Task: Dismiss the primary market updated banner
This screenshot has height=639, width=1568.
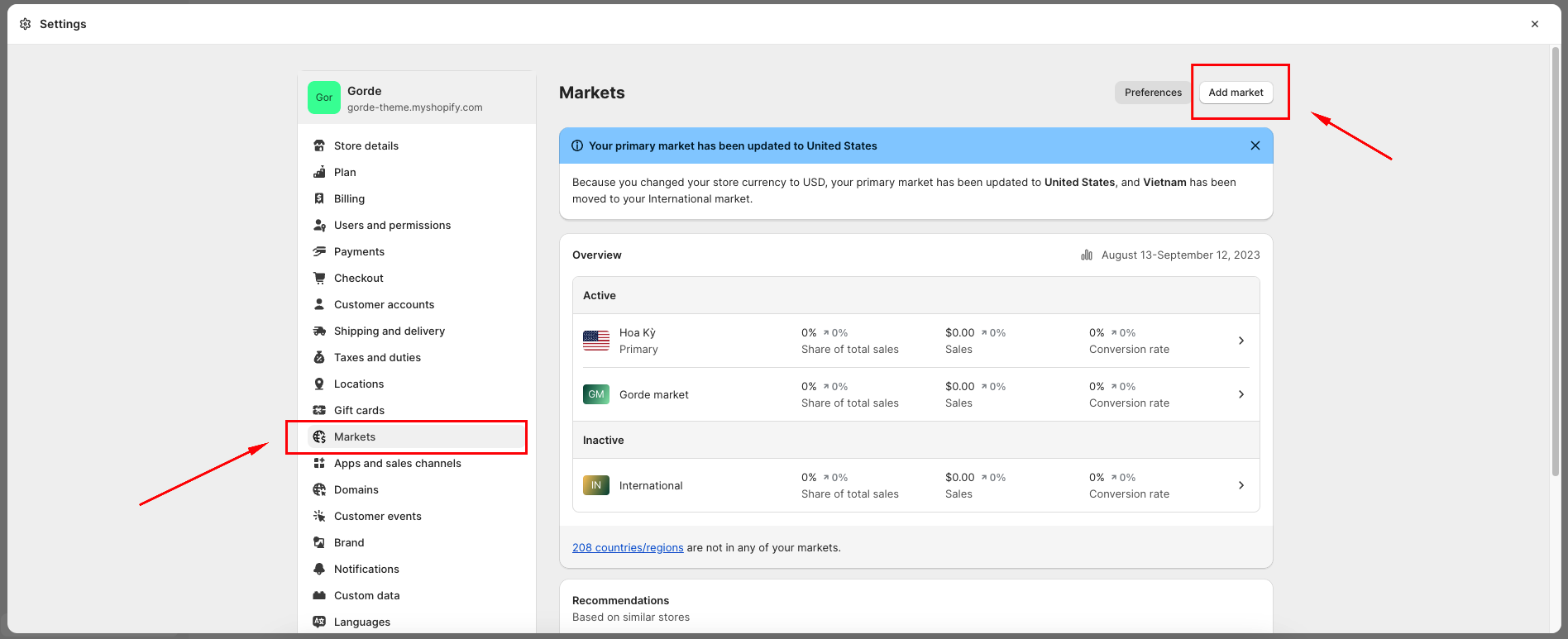Action: (1255, 145)
